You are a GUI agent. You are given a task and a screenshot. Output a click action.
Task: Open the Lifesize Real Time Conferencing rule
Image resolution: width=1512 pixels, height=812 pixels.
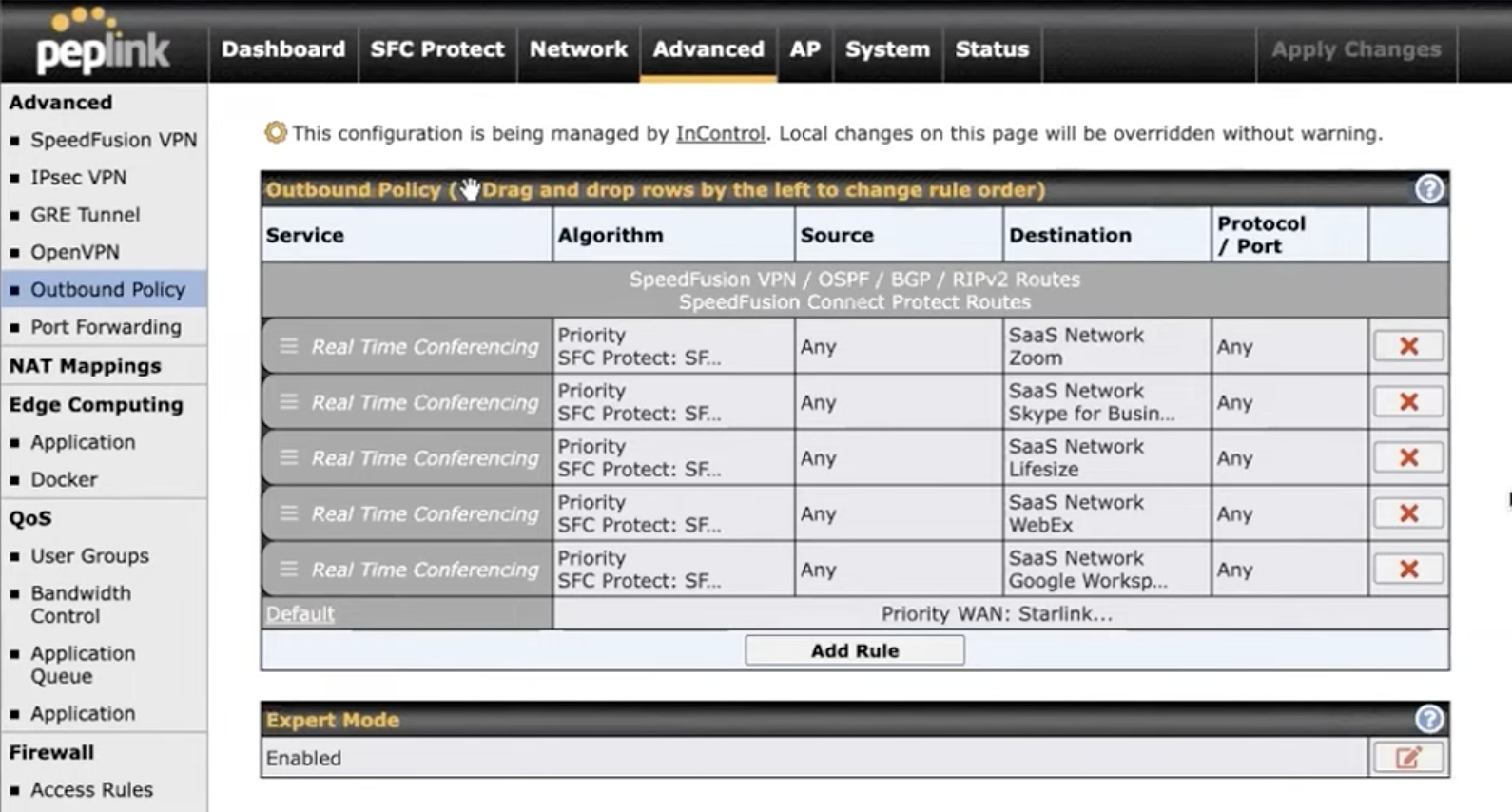pyautogui.click(x=424, y=458)
